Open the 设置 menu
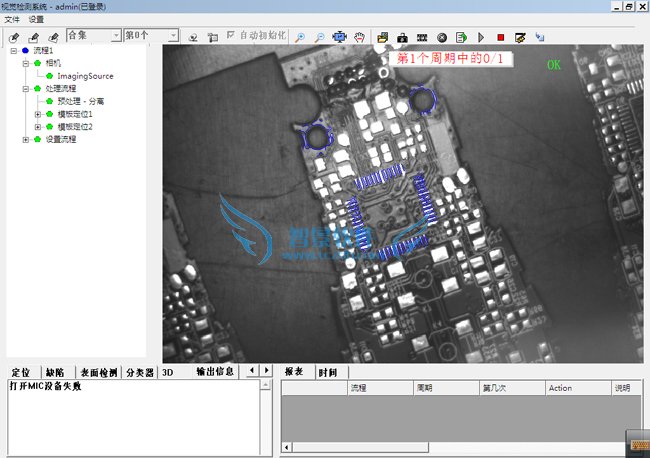The width and height of the screenshot is (650, 458). click(x=36, y=19)
